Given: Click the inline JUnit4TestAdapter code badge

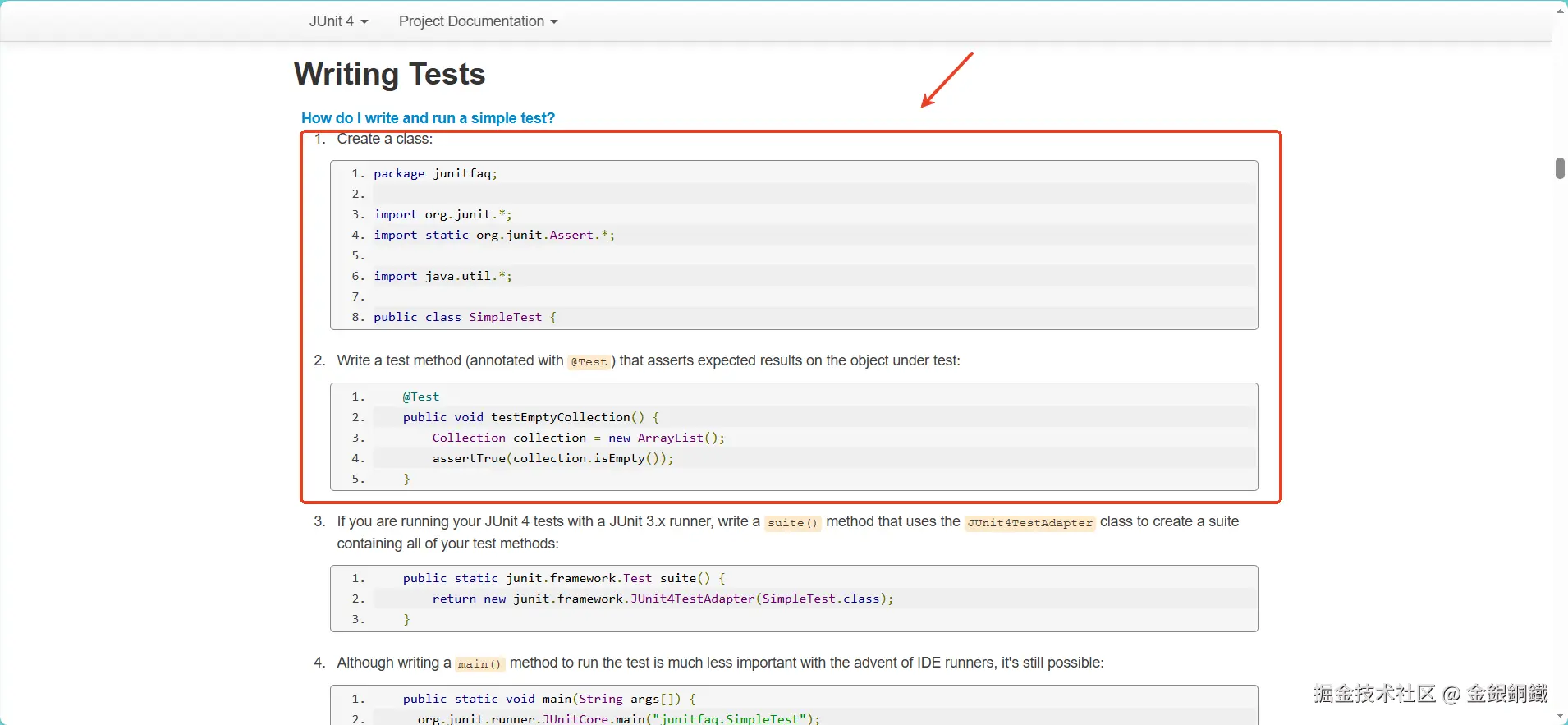Looking at the screenshot, I should tap(1029, 523).
